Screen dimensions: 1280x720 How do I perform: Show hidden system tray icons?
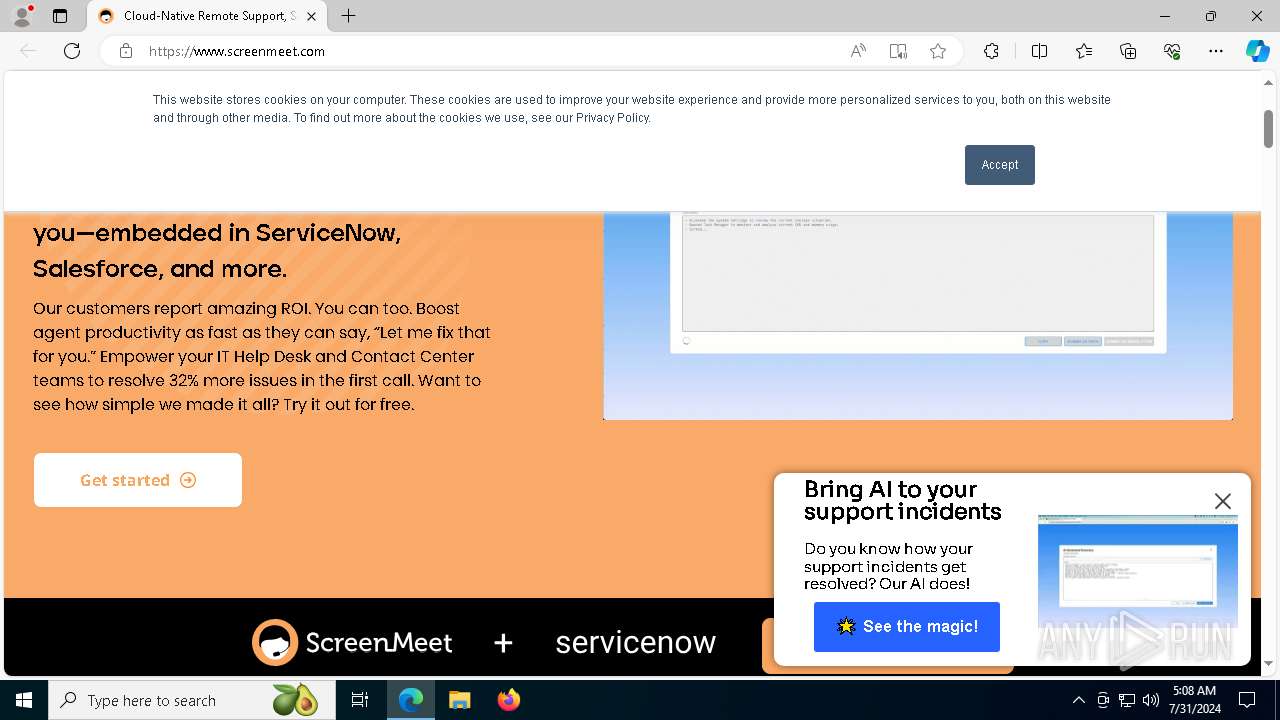(x=1078, y=700)
